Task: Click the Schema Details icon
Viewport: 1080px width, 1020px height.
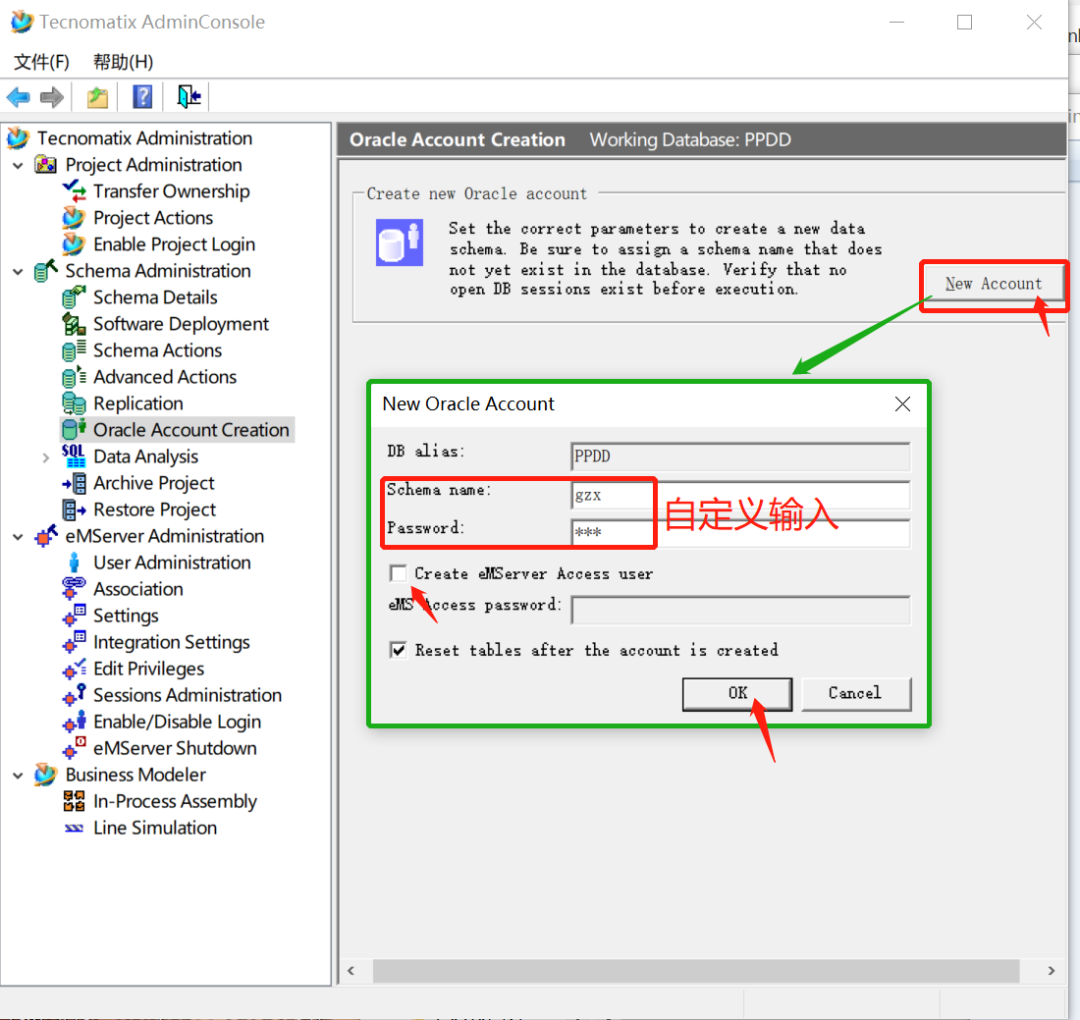Action: point(74,297)
